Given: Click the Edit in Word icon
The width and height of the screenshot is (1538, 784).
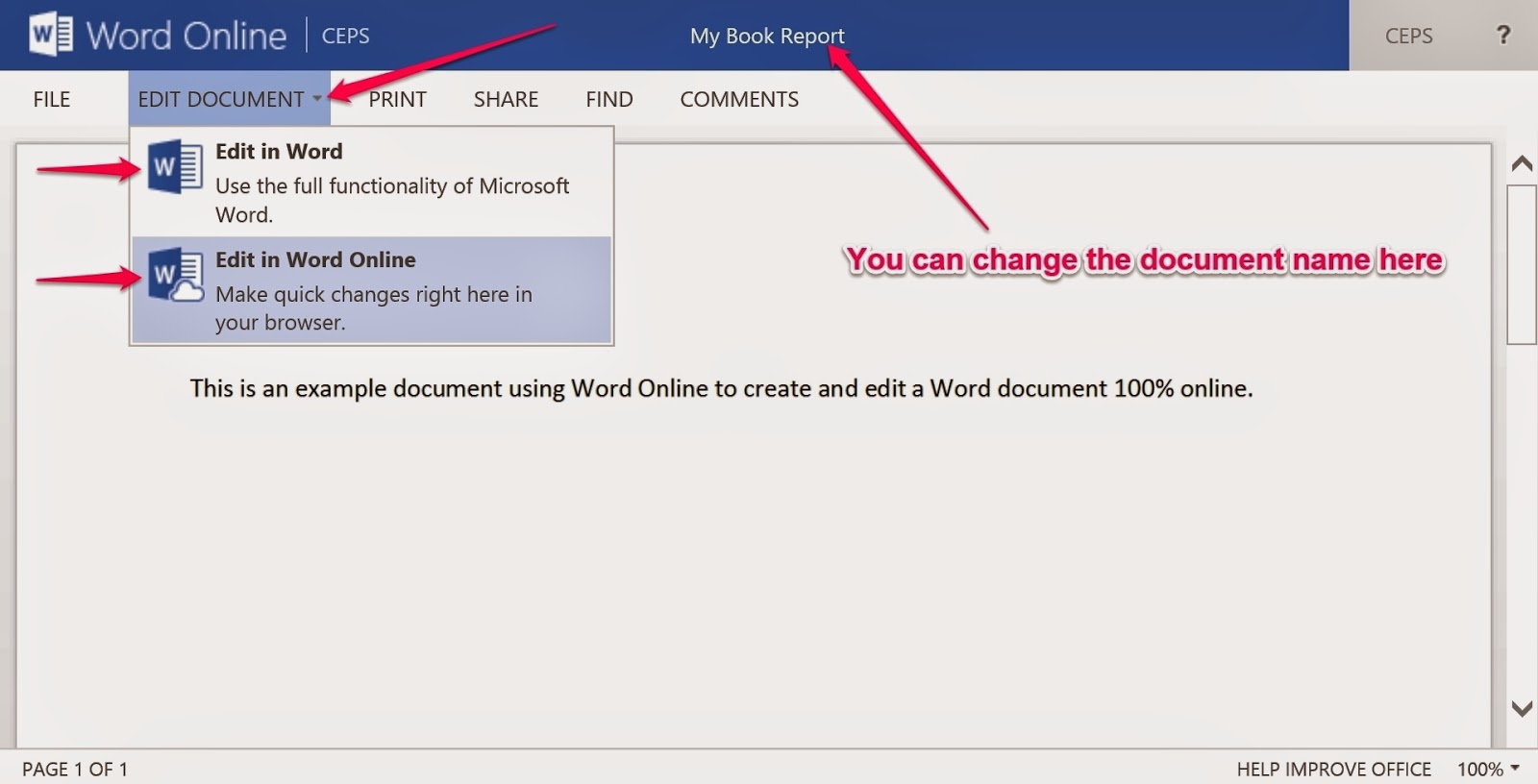Looking at the screenshot, I should coord(175,166).
